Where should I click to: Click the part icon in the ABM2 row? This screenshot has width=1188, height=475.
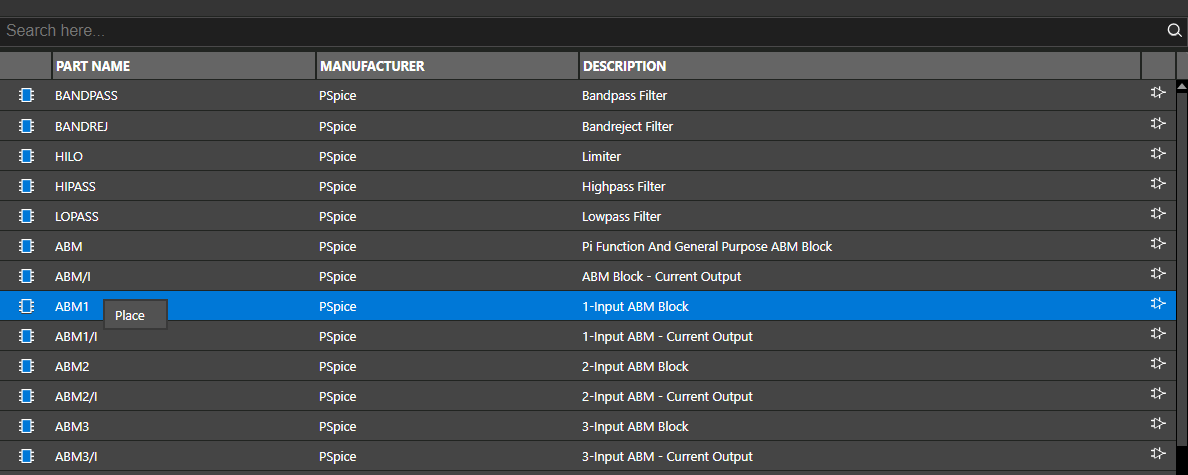[27, 366]
